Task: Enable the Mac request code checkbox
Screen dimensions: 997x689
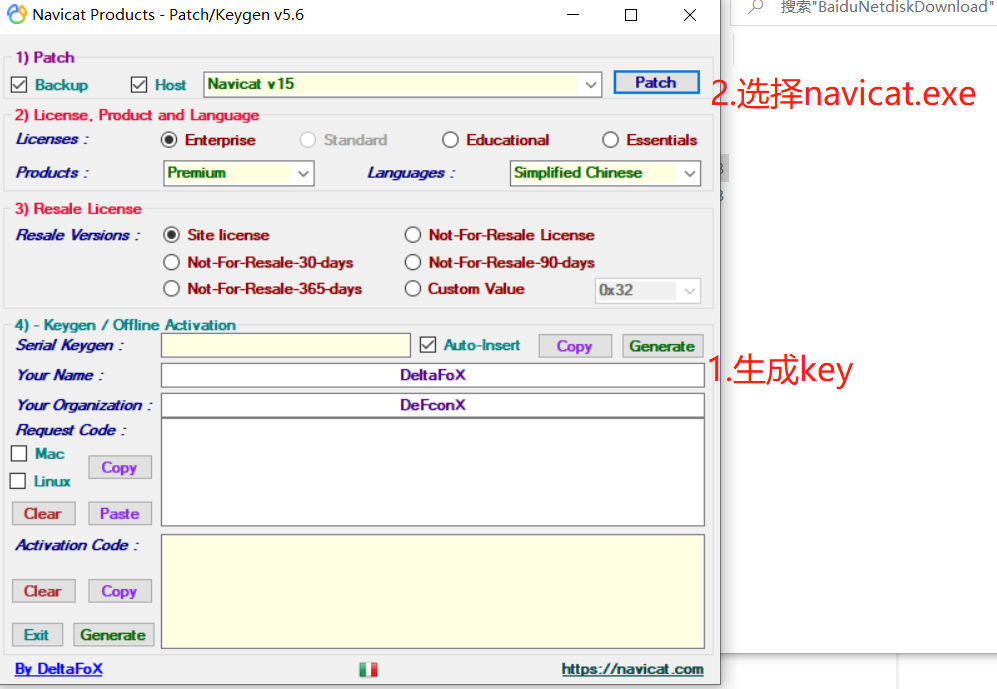Action: pyautogui.click(x=19, y=453)
